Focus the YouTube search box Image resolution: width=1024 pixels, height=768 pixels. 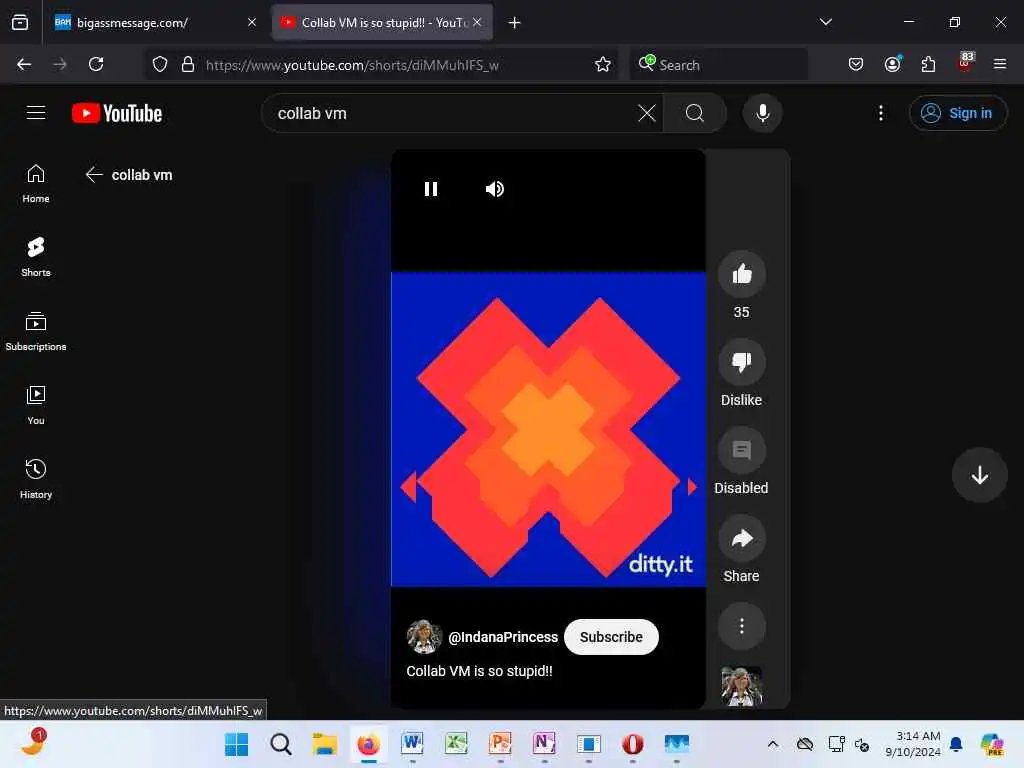tap(455, 113)
